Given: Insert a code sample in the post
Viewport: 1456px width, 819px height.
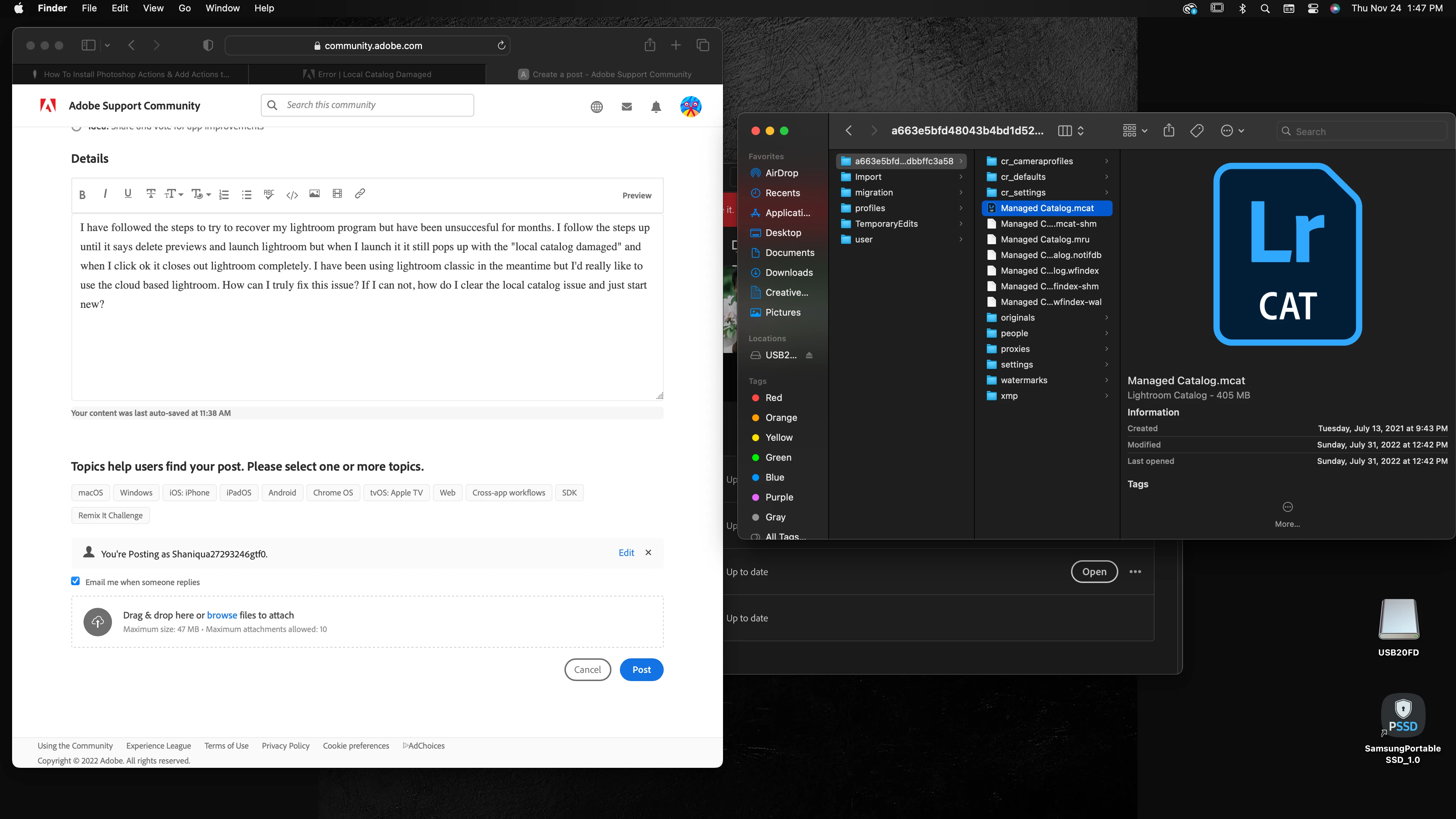Looking at the screenshot, I should pyautogui.click(x=291, y=195).
